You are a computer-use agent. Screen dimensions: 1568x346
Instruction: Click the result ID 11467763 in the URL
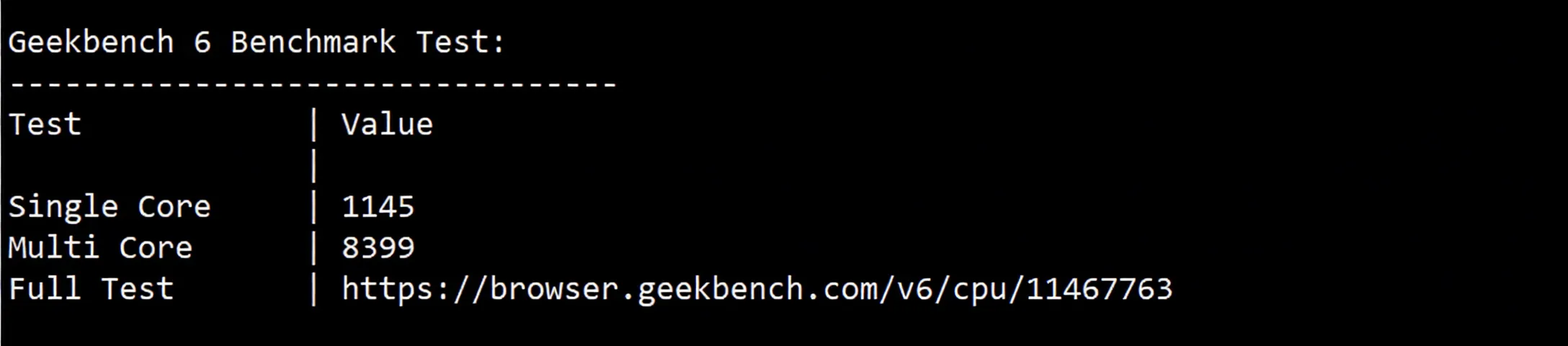point(1100,290)
